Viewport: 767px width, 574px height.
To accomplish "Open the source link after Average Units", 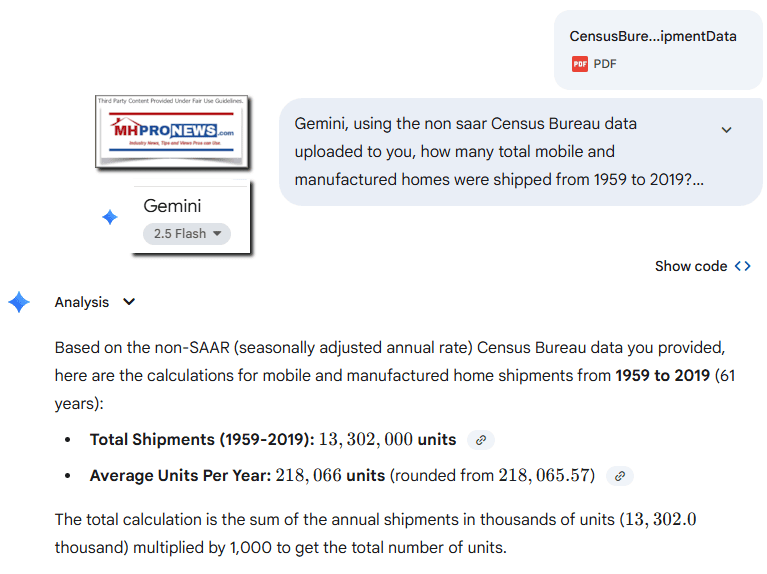I will coord(620,476).
